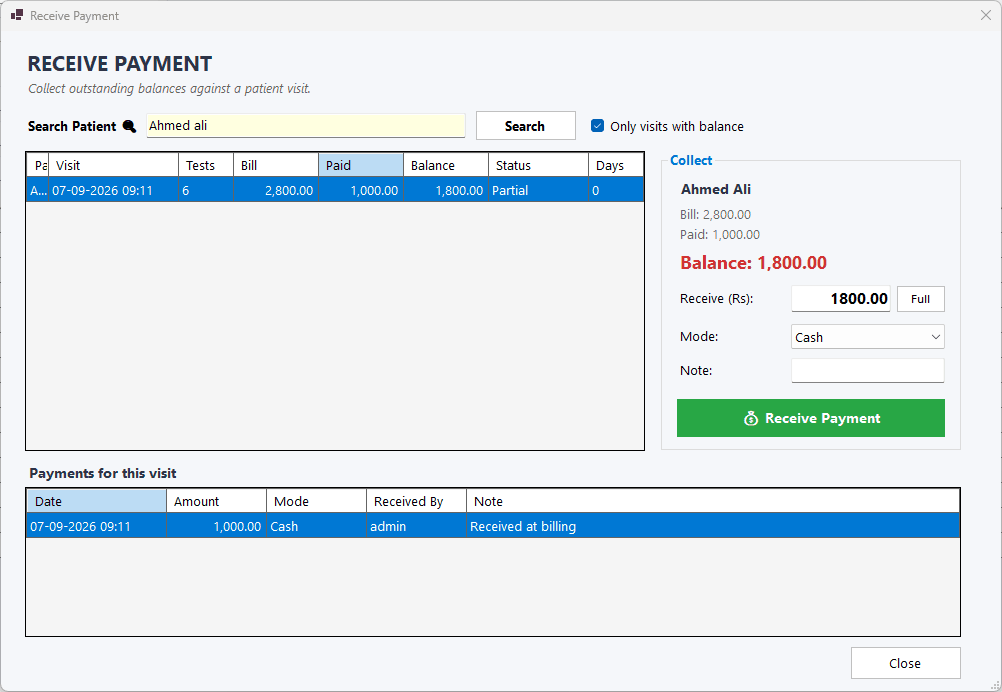The width and height of the screenshot is (1002, 692).
Task: Click the Received at billing note cell
Action: pyautogui.click(x=713, y=527)
